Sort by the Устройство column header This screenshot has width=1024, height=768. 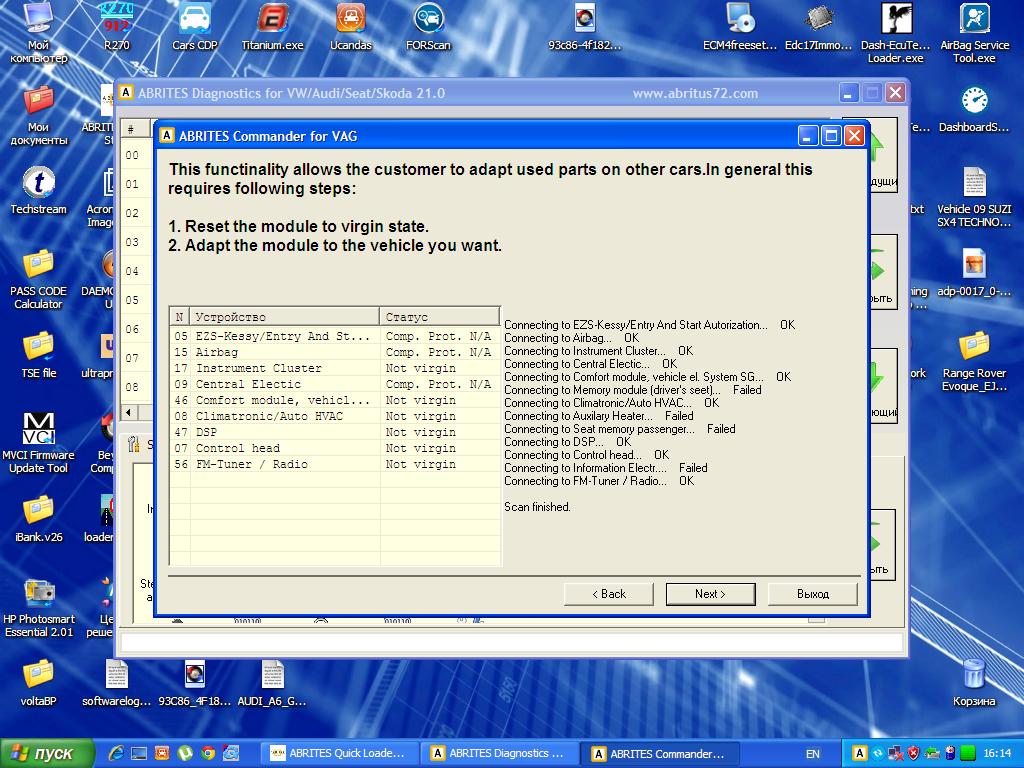pos(285,317)
